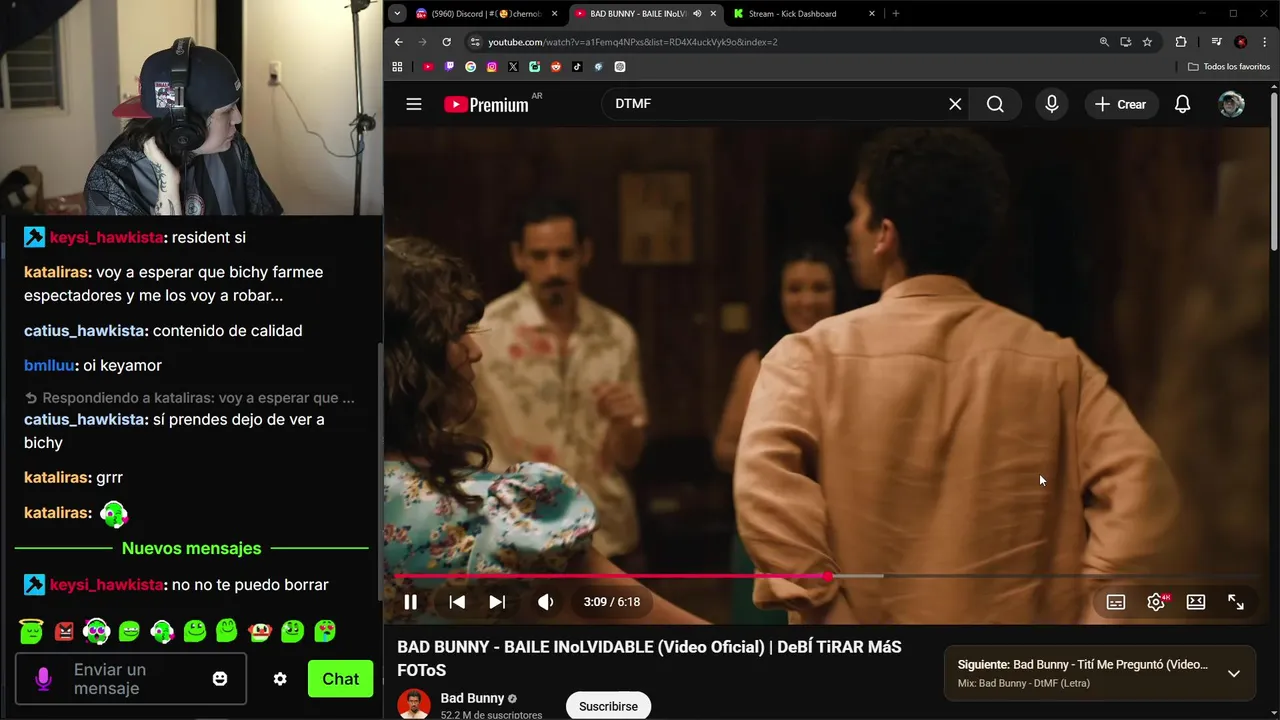1280x720 pixels.
Task: Open chat settings gear
Action: pyautogui.click(x=280, y=679)
